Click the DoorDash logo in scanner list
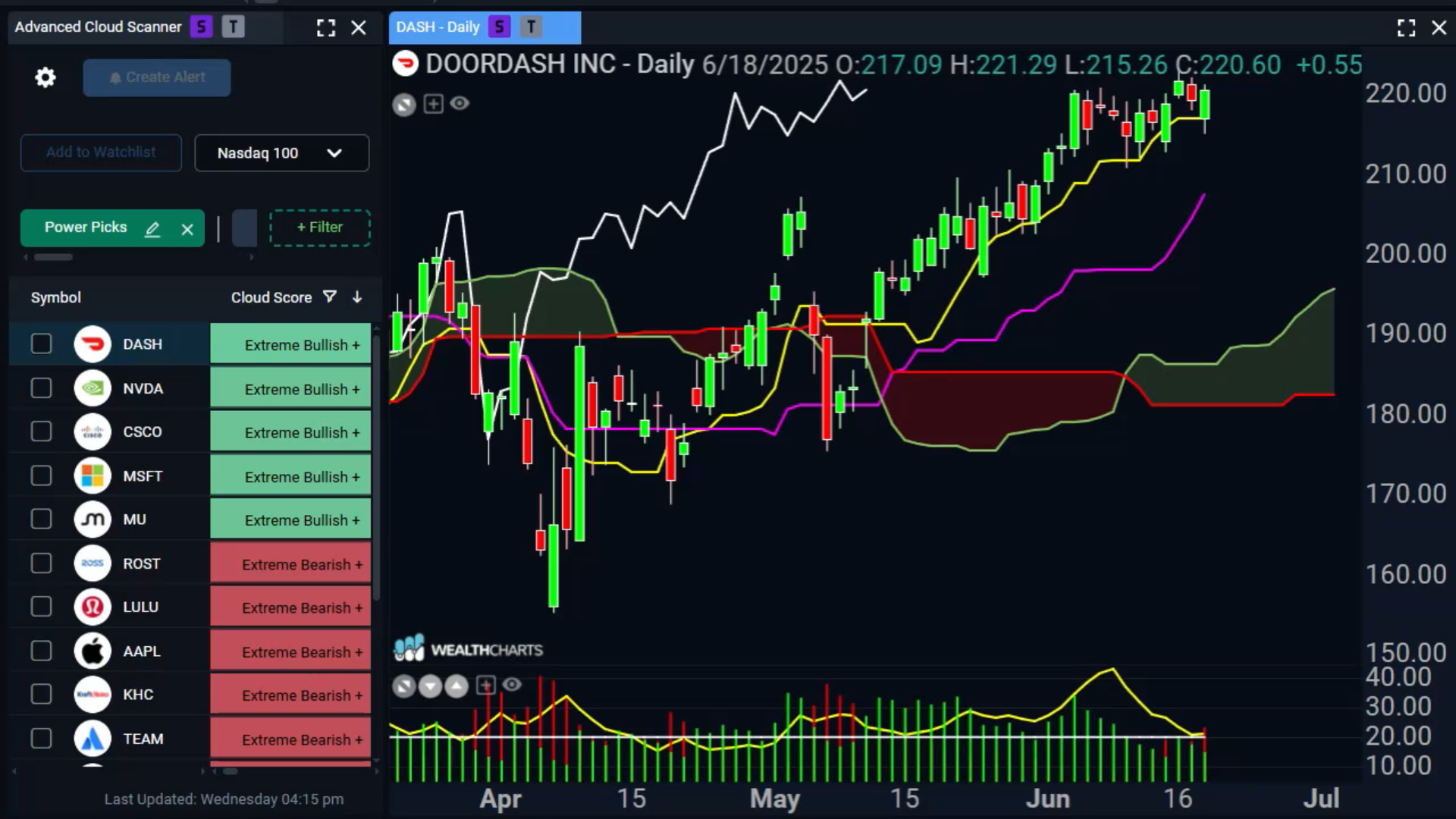 coord(93,344)
